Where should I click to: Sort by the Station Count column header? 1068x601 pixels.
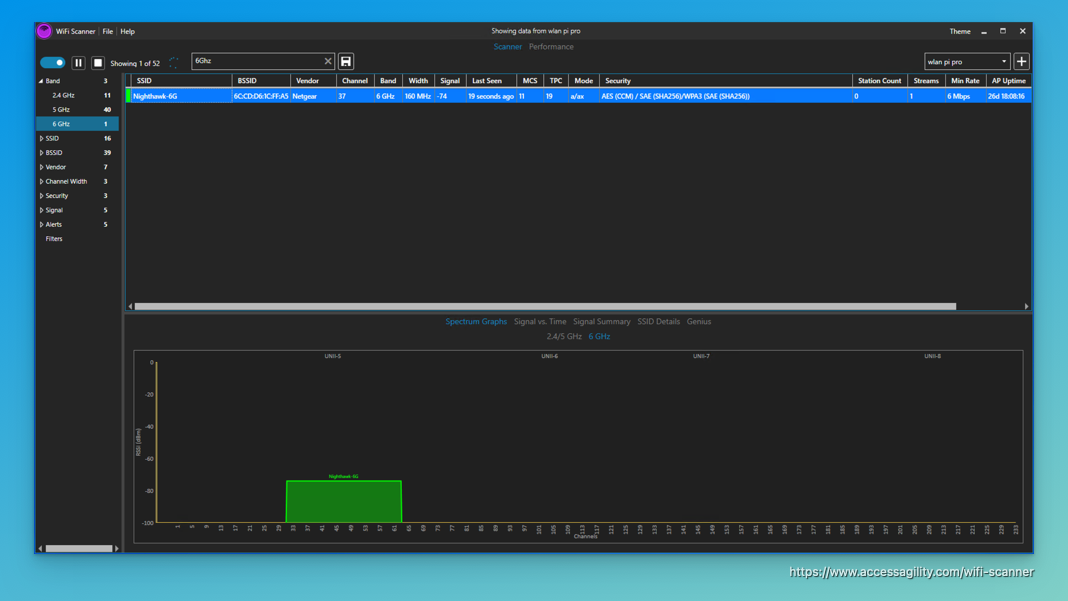879,81
